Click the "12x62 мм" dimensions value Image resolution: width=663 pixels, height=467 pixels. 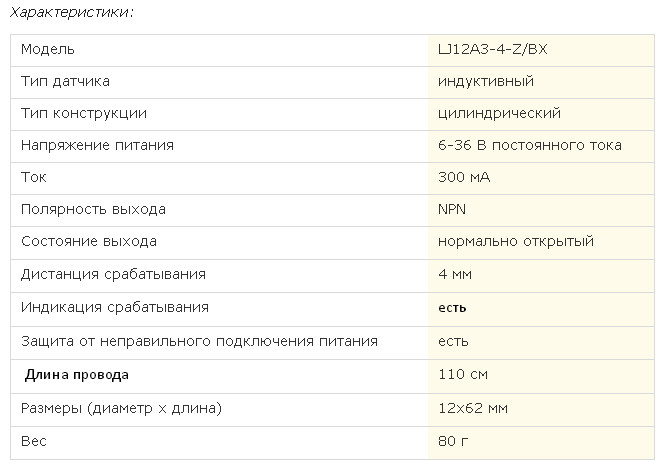(473, 408)
